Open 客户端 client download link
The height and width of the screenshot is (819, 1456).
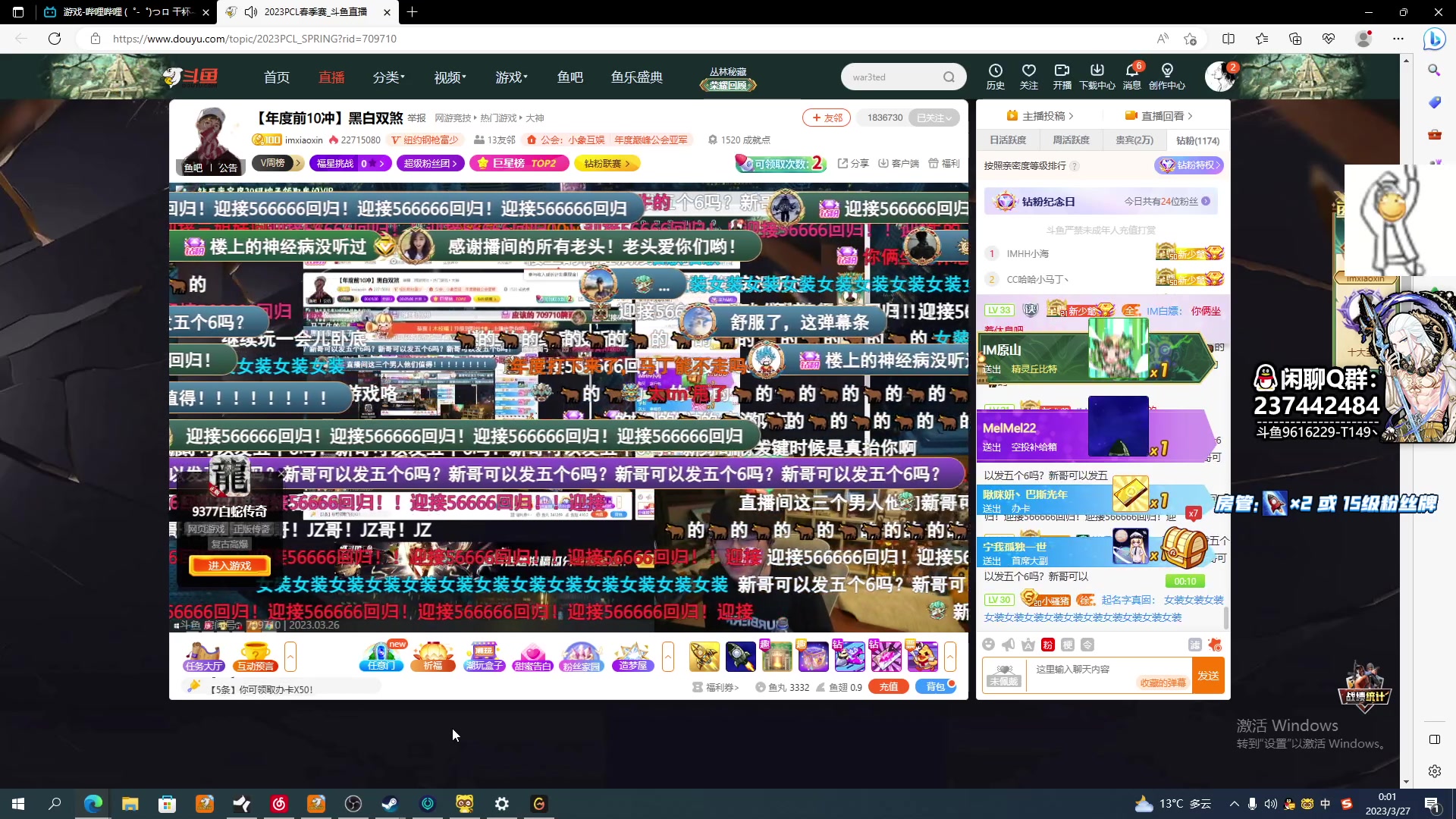(898, 163)
